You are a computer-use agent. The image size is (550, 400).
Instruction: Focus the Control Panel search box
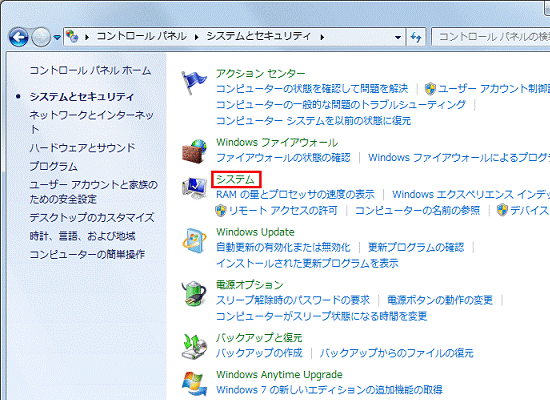tap(491, 37)
